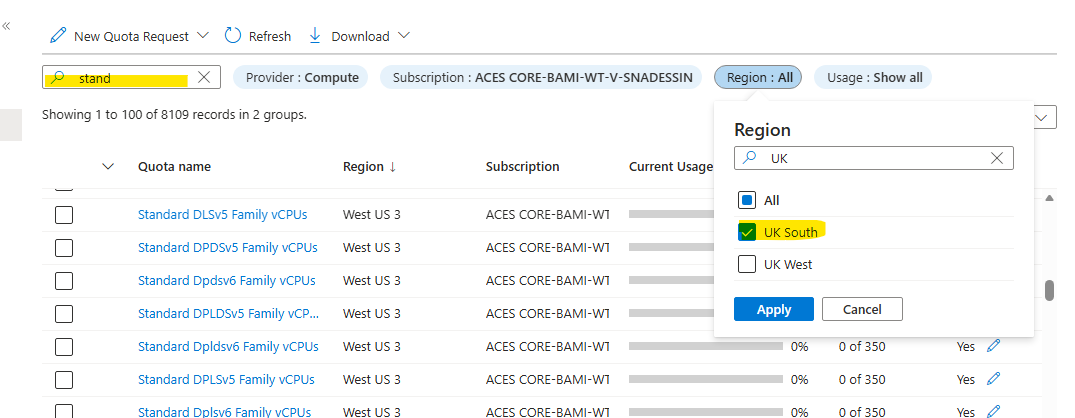Click usage bar of Standard DPLSv5 row
This screenshot has width=1075, height=418.
[x=705, y=379]
